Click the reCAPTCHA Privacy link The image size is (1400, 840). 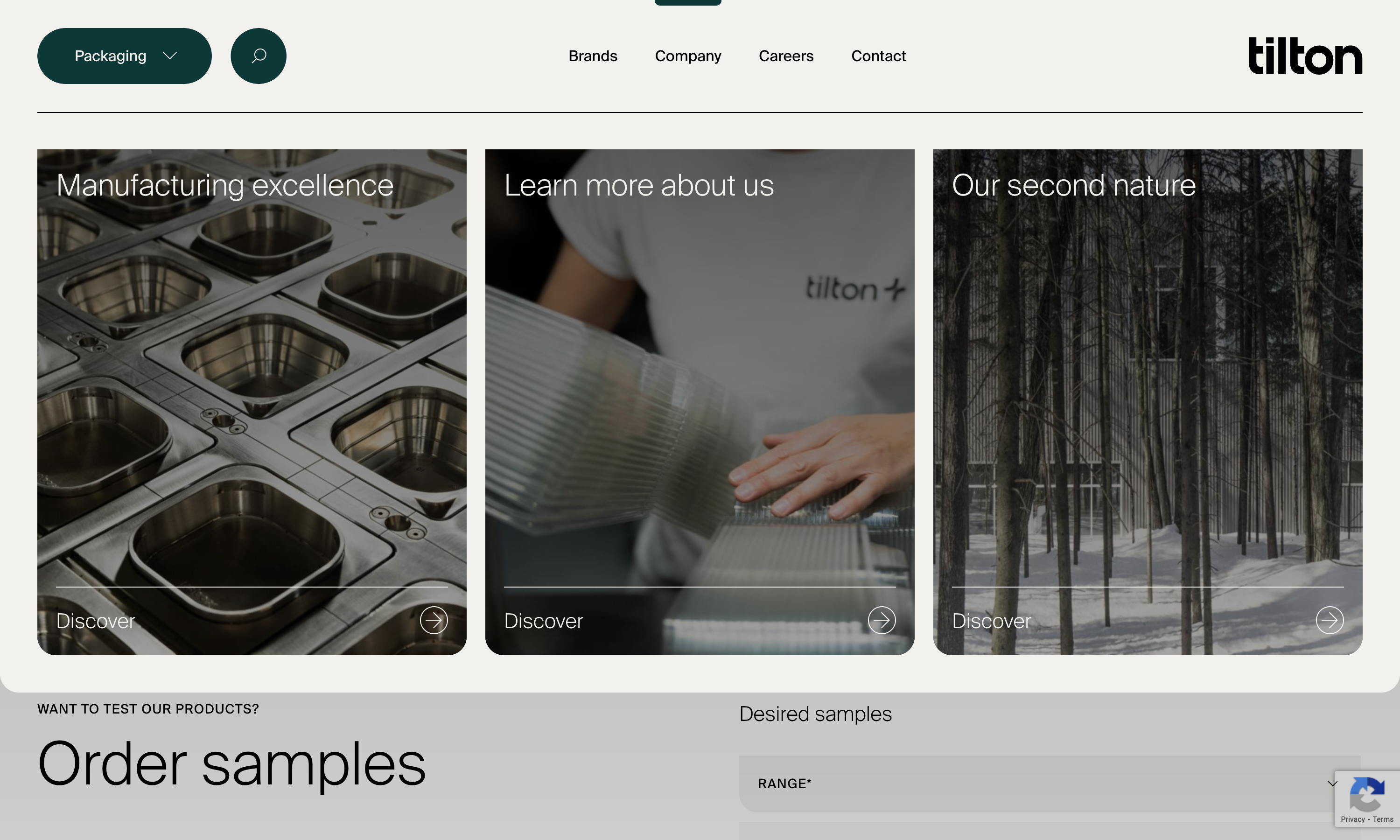tap(1352, 819)
